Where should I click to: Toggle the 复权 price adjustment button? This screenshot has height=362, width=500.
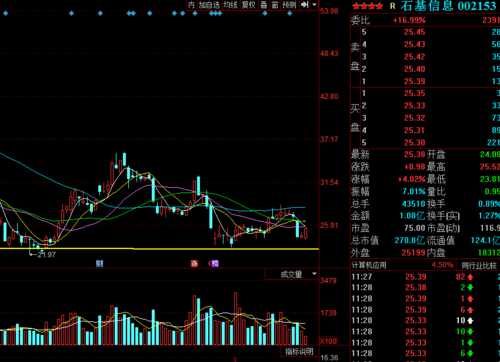click(249, 5)
